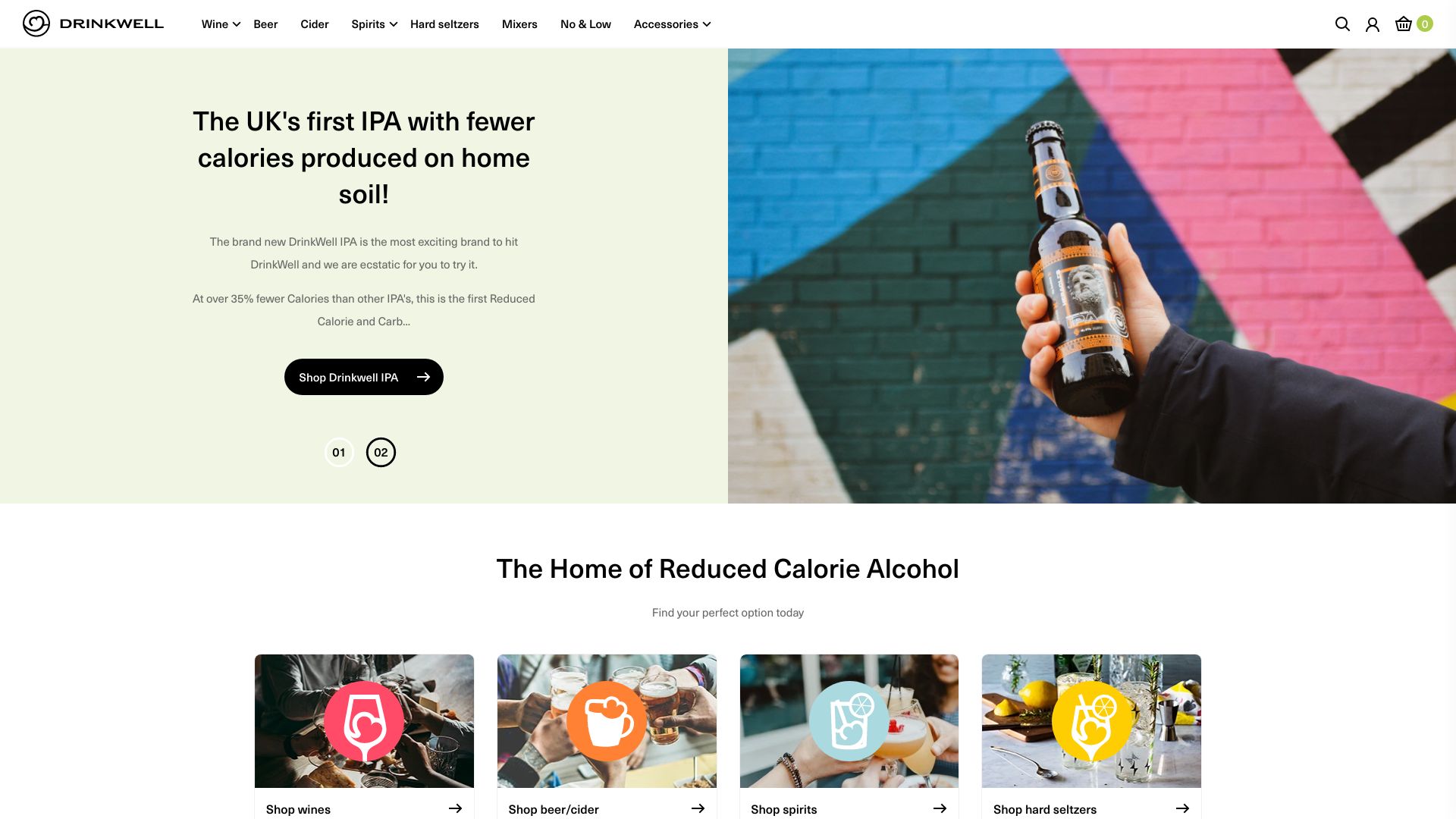Click Shop hard seltzers arrow

click(x=1182, y=809)
